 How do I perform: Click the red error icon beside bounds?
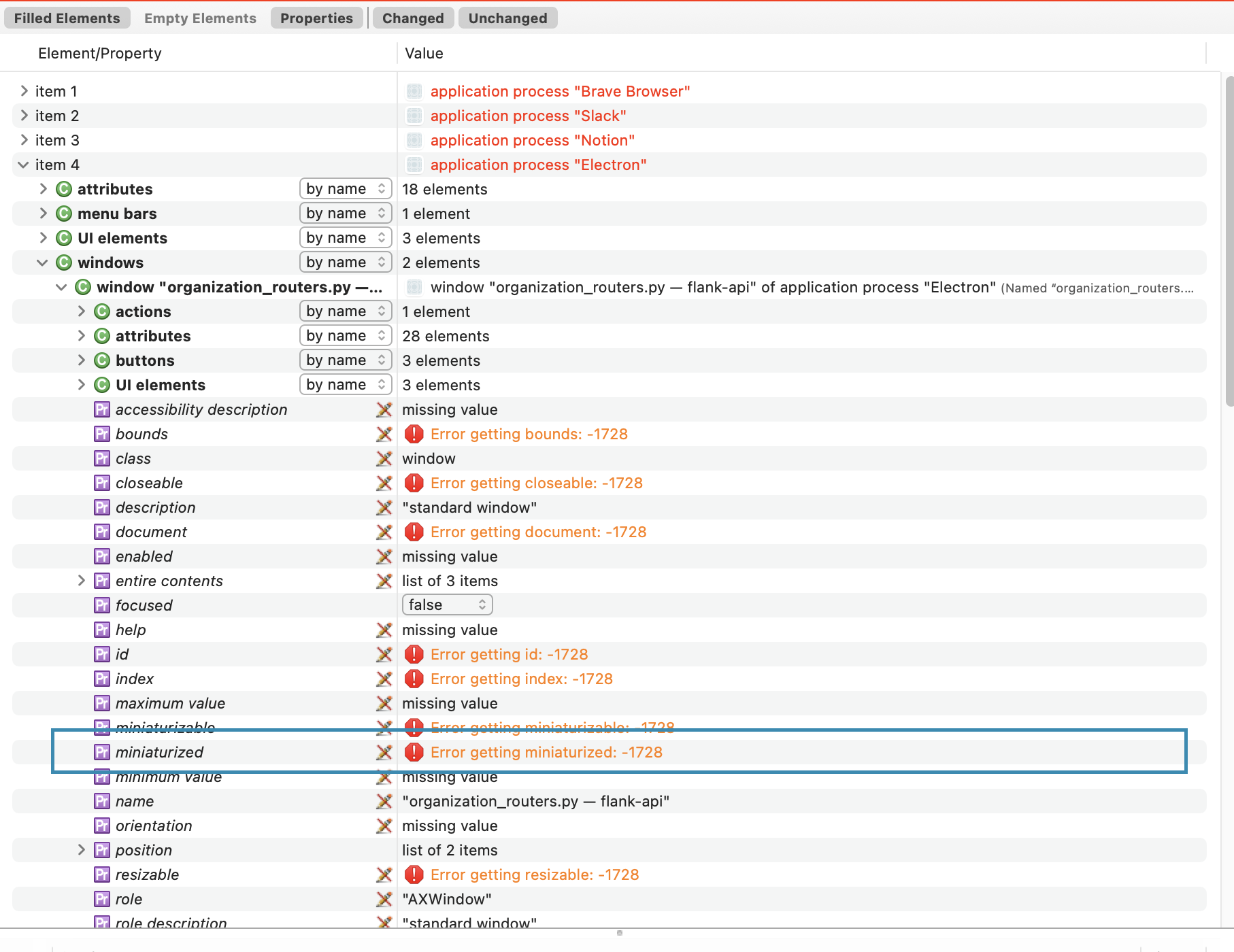point(414,434)
